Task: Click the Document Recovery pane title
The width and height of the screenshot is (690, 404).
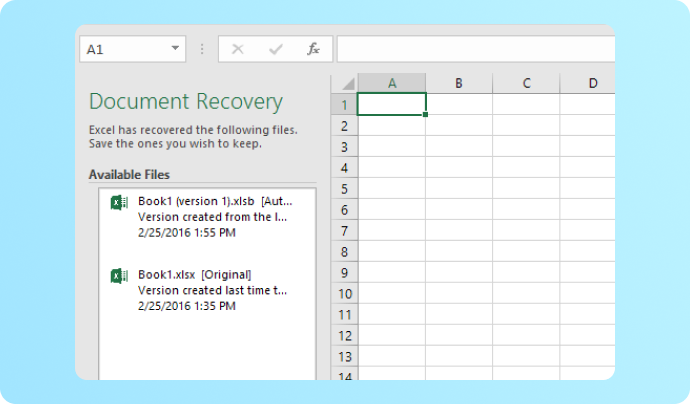Action: pyautogui.click(x=186, y=102)
